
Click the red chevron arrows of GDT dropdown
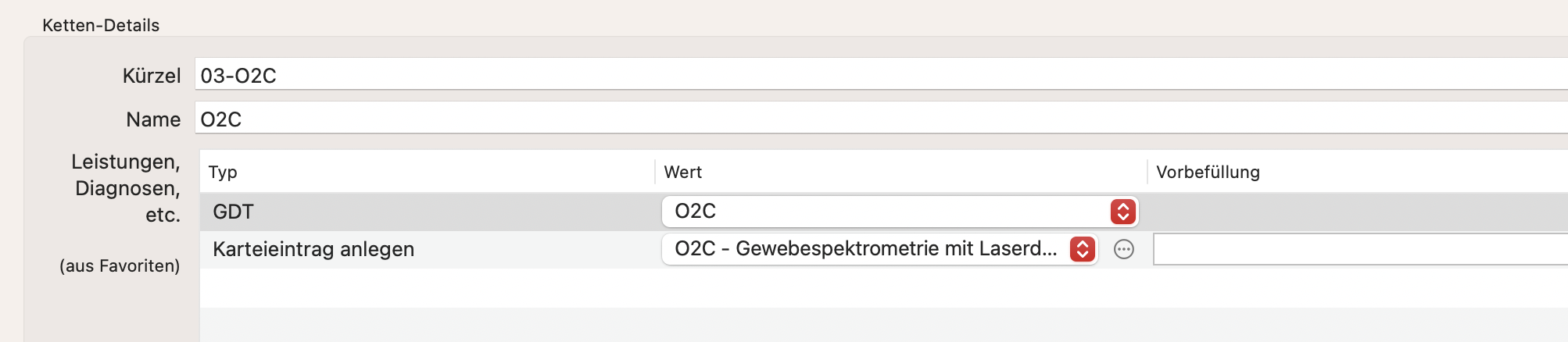(1122, 212)
